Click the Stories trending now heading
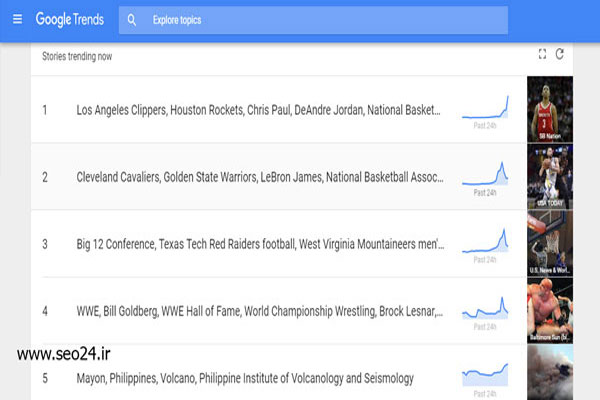600x400 pixels. (x=77, y=56)
